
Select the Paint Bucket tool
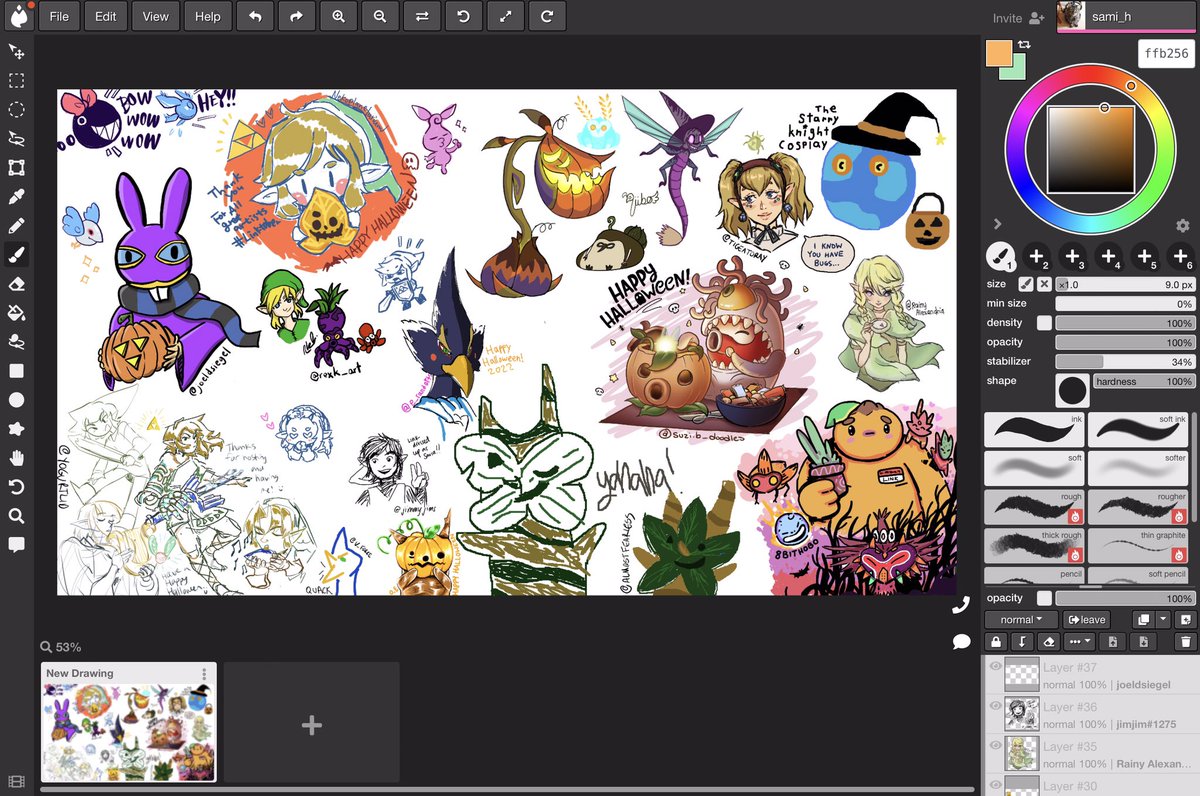pos(16,312)
